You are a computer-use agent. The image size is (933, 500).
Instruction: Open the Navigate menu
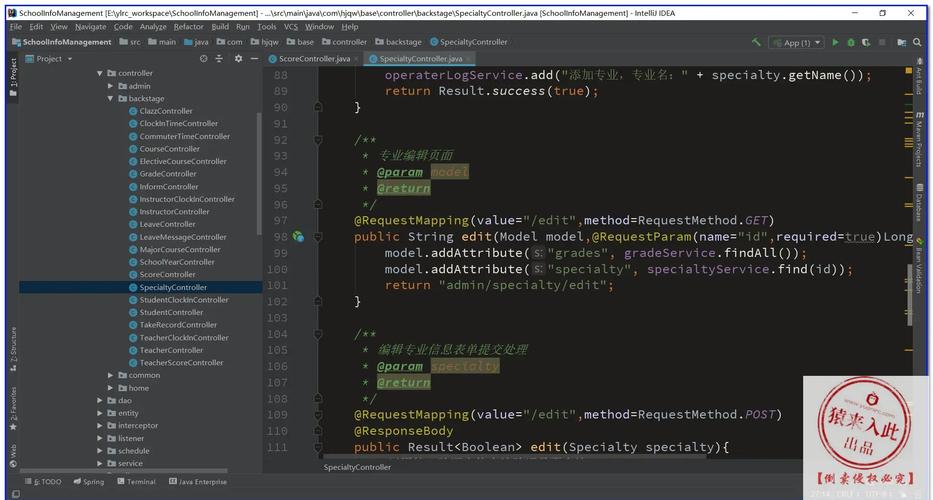[x=90, y=27]
